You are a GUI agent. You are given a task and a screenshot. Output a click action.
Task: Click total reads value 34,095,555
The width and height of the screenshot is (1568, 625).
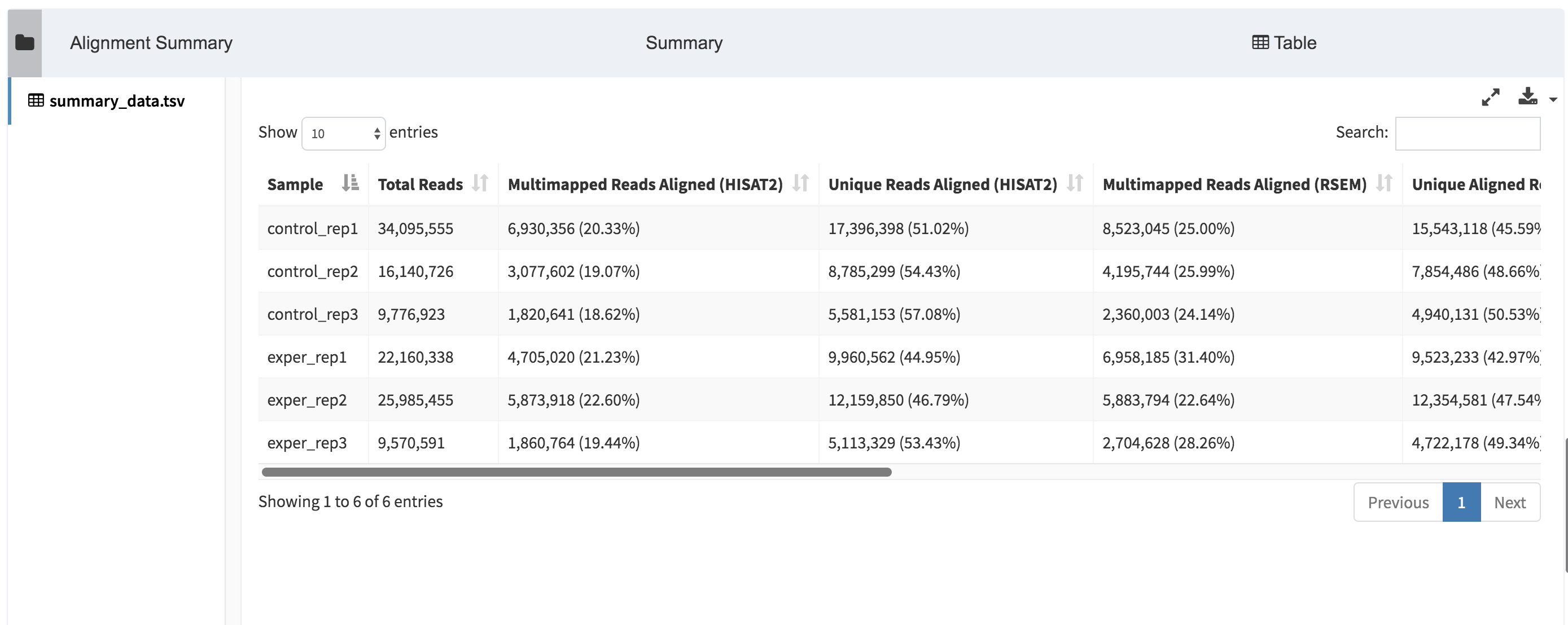(x=415, y=228)
